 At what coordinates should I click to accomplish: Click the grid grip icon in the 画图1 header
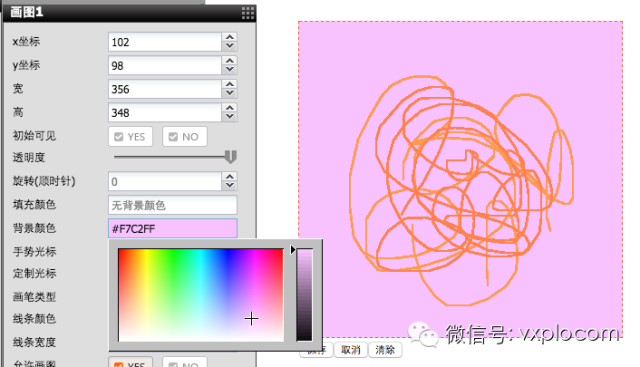pos(248,13)
